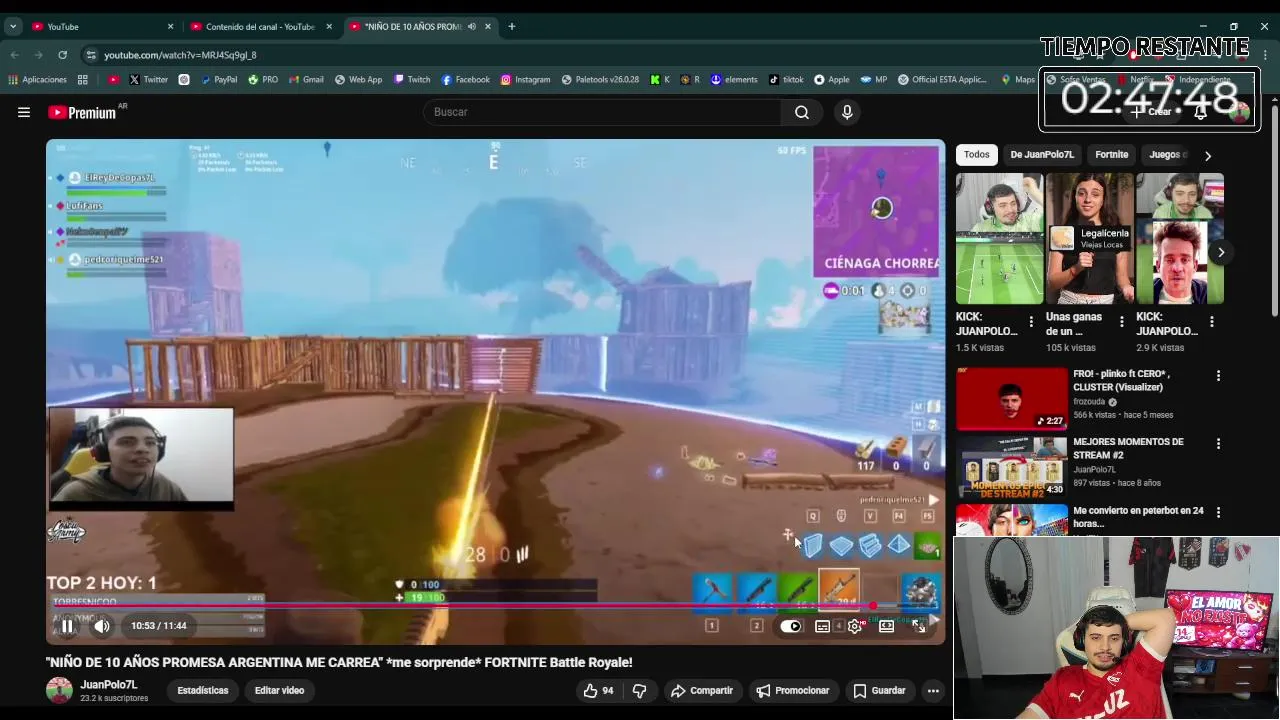Open the Aplicaciones apps shortcut
Viewport: 1280px width, 720px height.
[x=38, y=79]
